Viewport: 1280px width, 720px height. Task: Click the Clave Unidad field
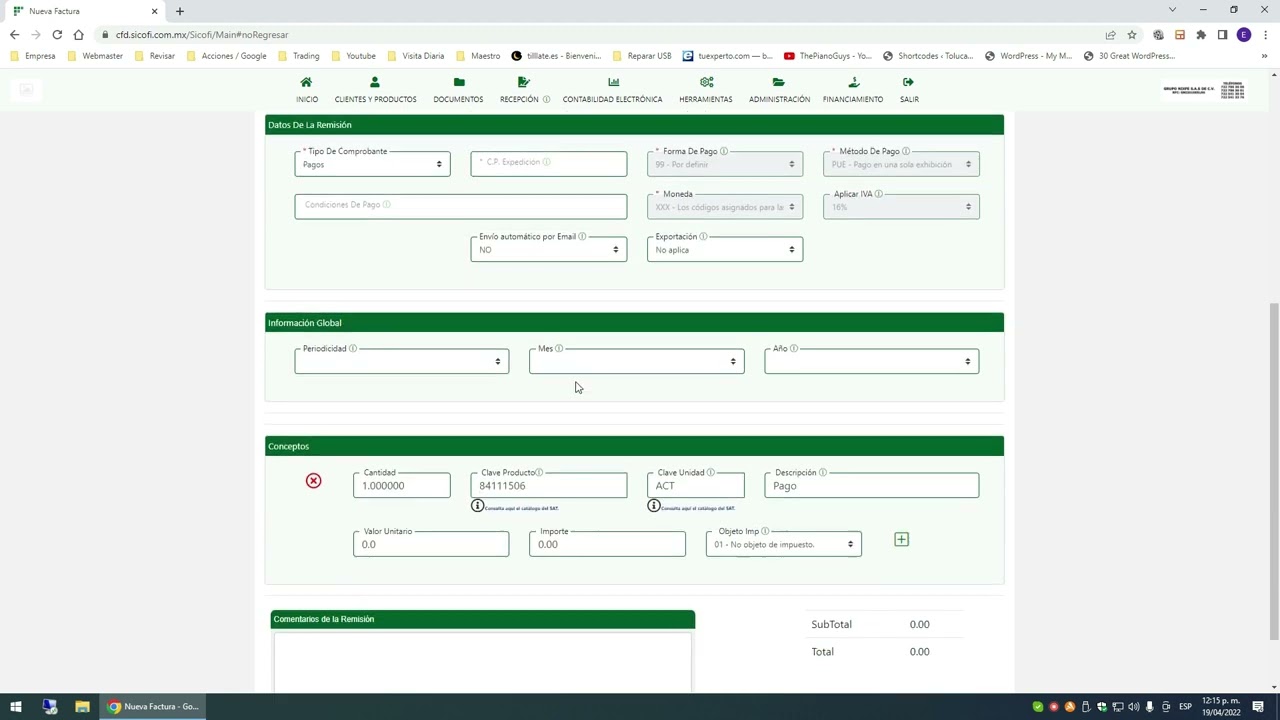pos(695,486)
